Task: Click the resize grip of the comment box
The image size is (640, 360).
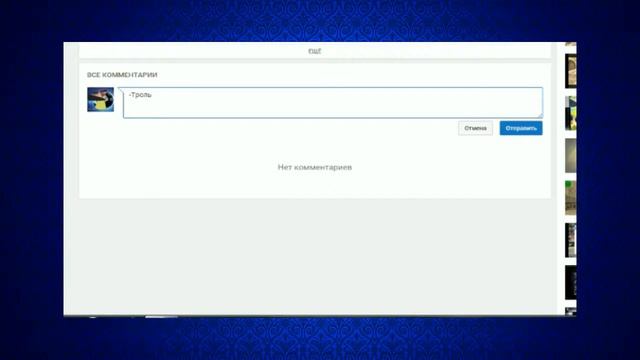Action: pyautogui.click(x=540, y=116)
